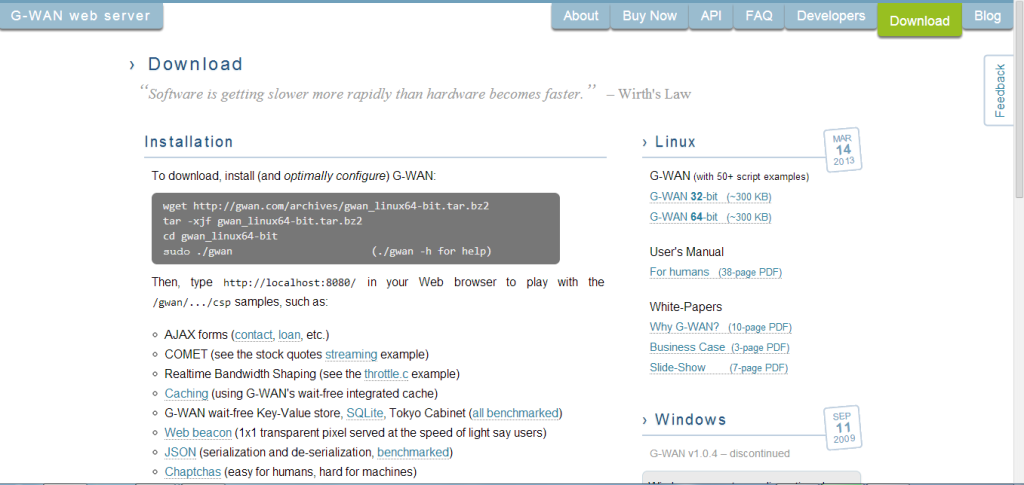Click the tar -xjf command line
Image resolution: width=1024 pixels, height=485 pixels.
coord(263,221)
